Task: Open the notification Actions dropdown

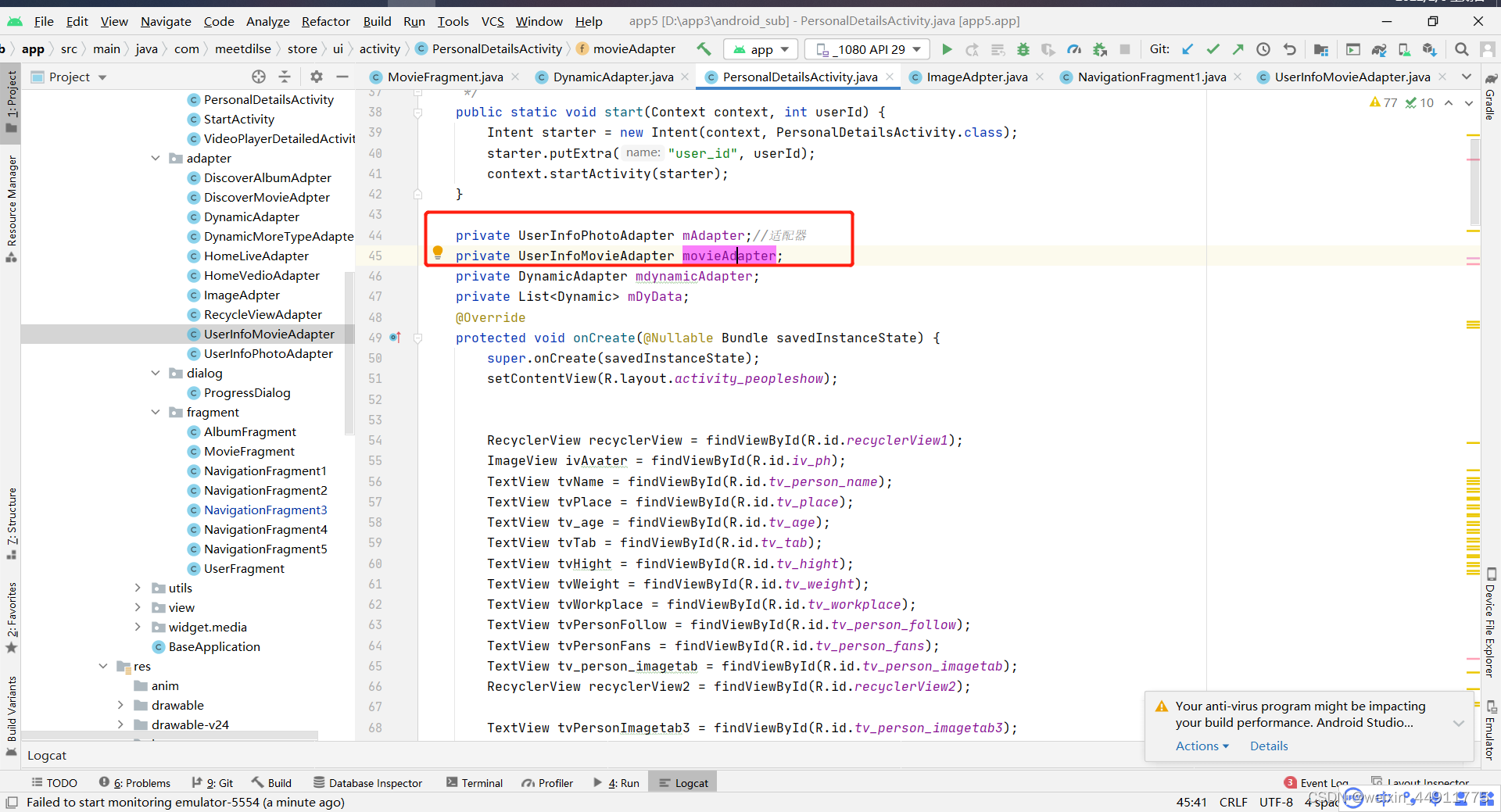Action: [x=1202, y=746]
